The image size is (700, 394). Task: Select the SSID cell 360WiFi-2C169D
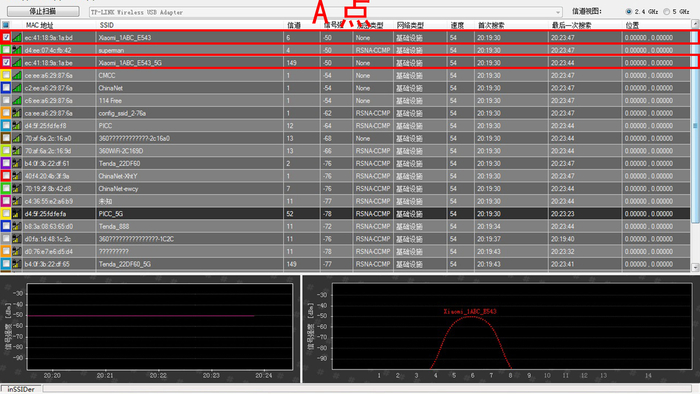click(x=121, y=151)
